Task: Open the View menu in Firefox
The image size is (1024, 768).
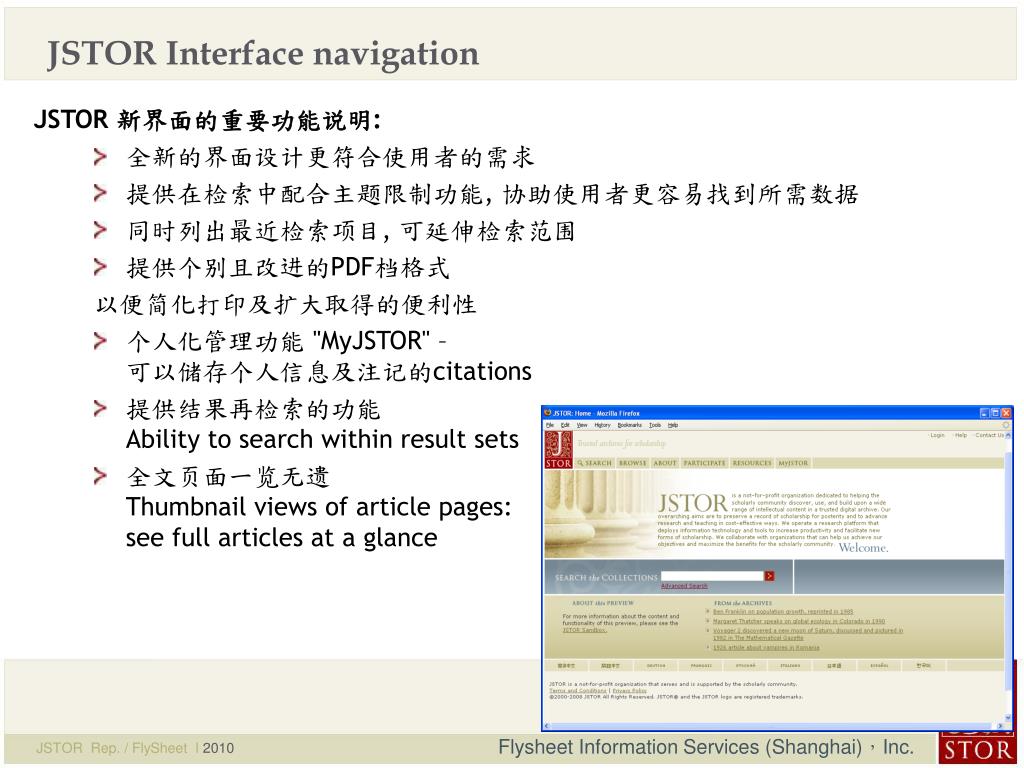Action: (x=582, y=425)
